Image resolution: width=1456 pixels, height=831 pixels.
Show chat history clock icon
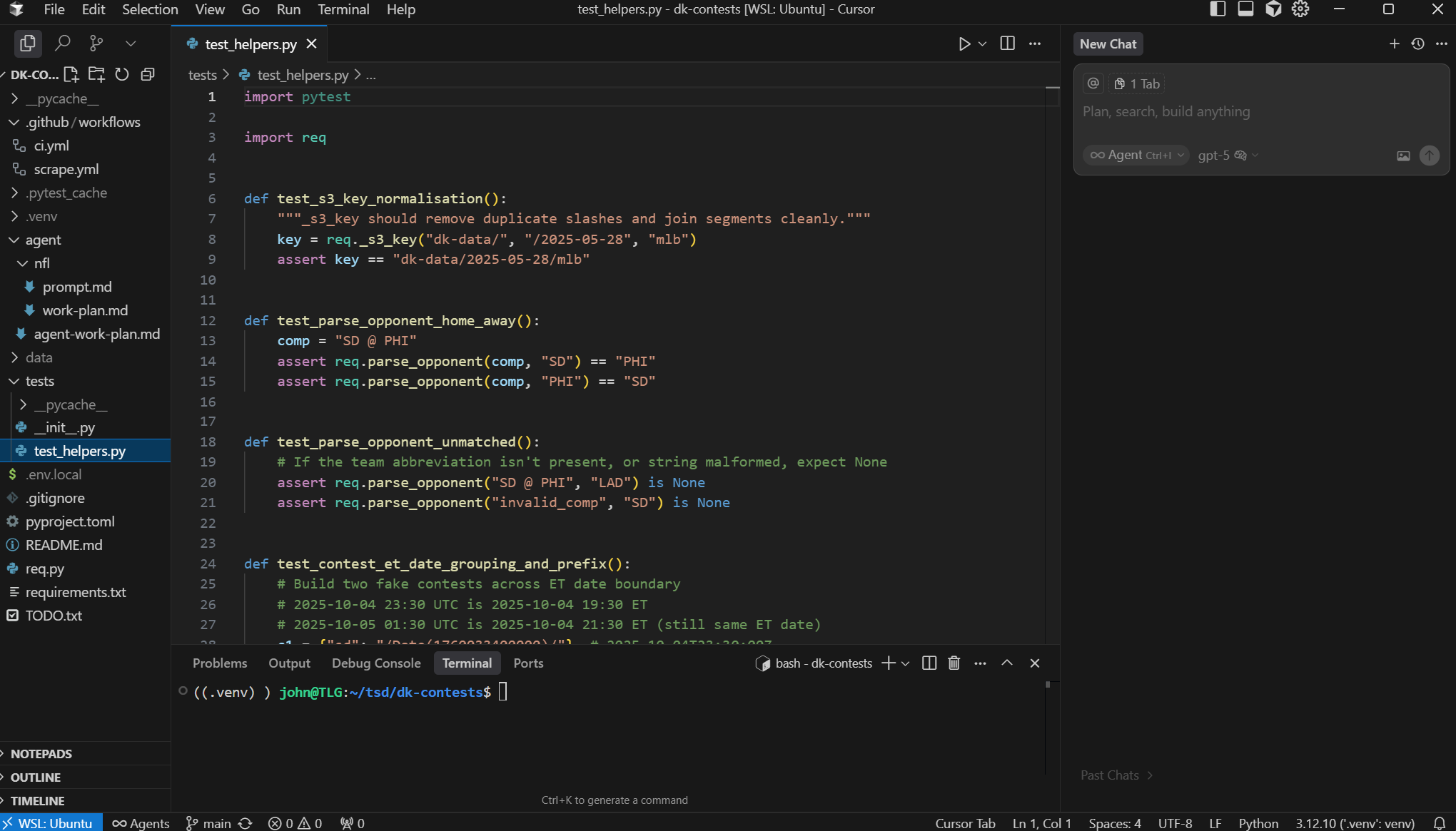coord(1417,44)
